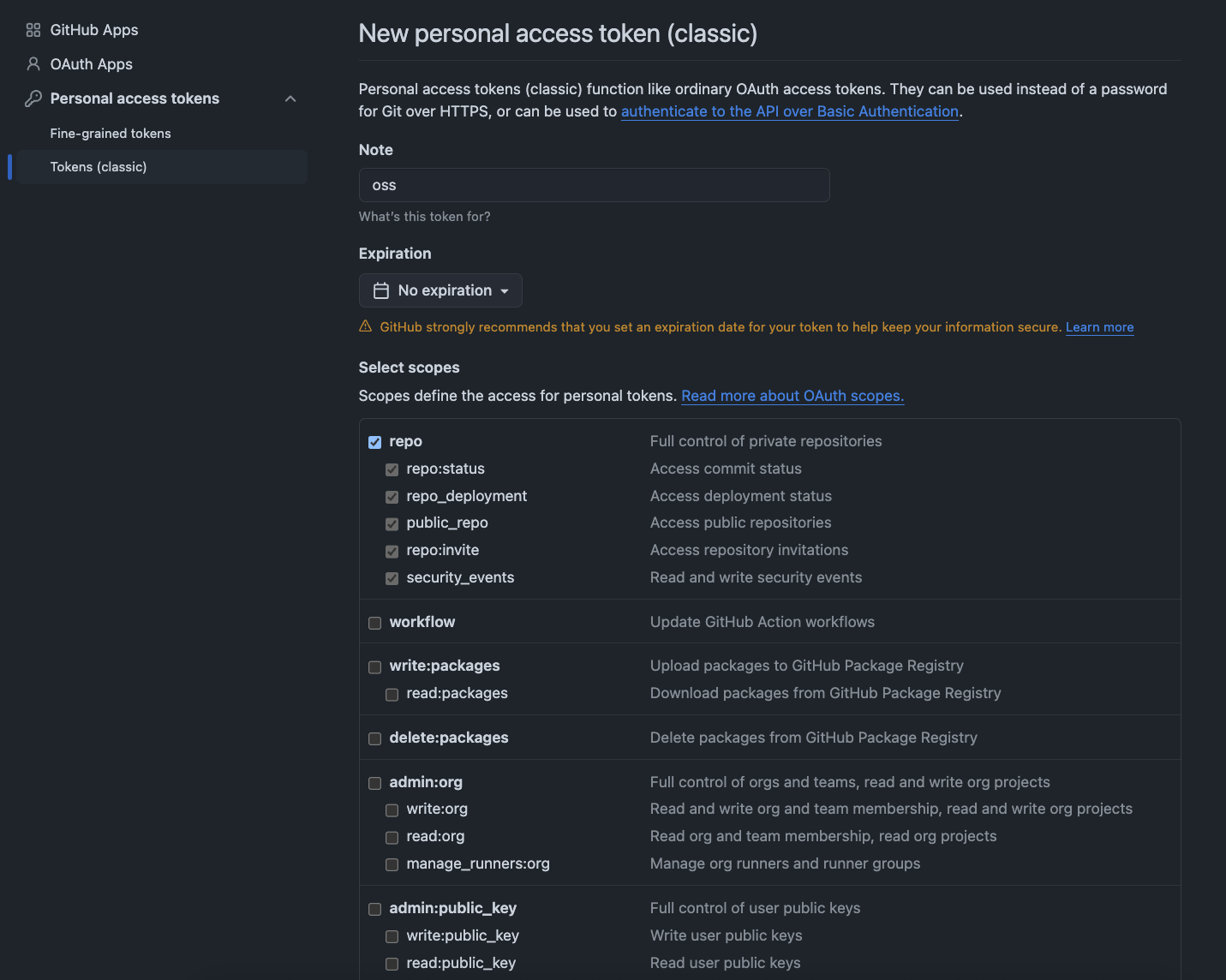Click the Personal access tokens key icon
This screenshot has width=1226, height=980.
33,99
